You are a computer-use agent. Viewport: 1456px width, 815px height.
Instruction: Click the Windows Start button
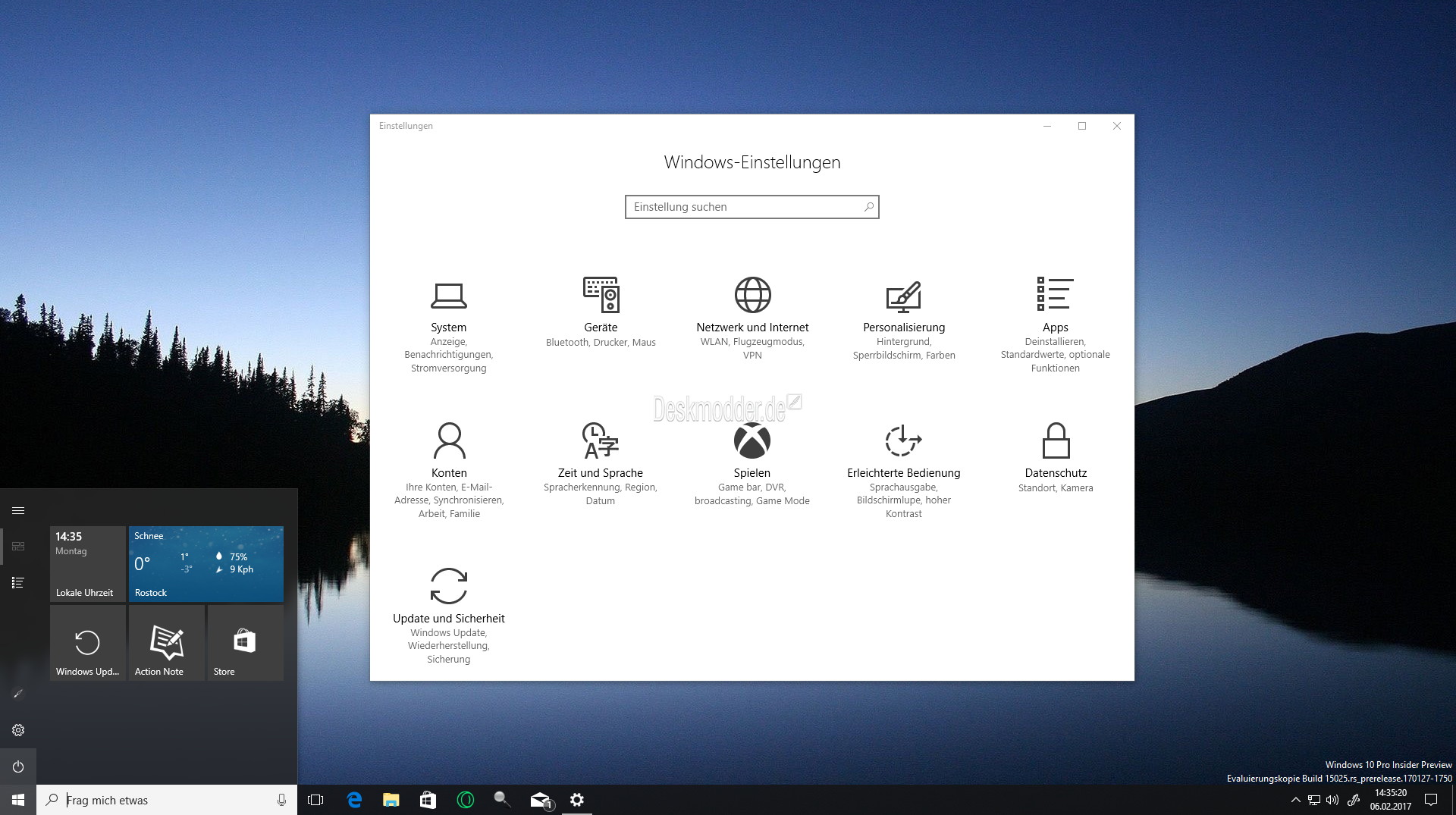(18, 800)
